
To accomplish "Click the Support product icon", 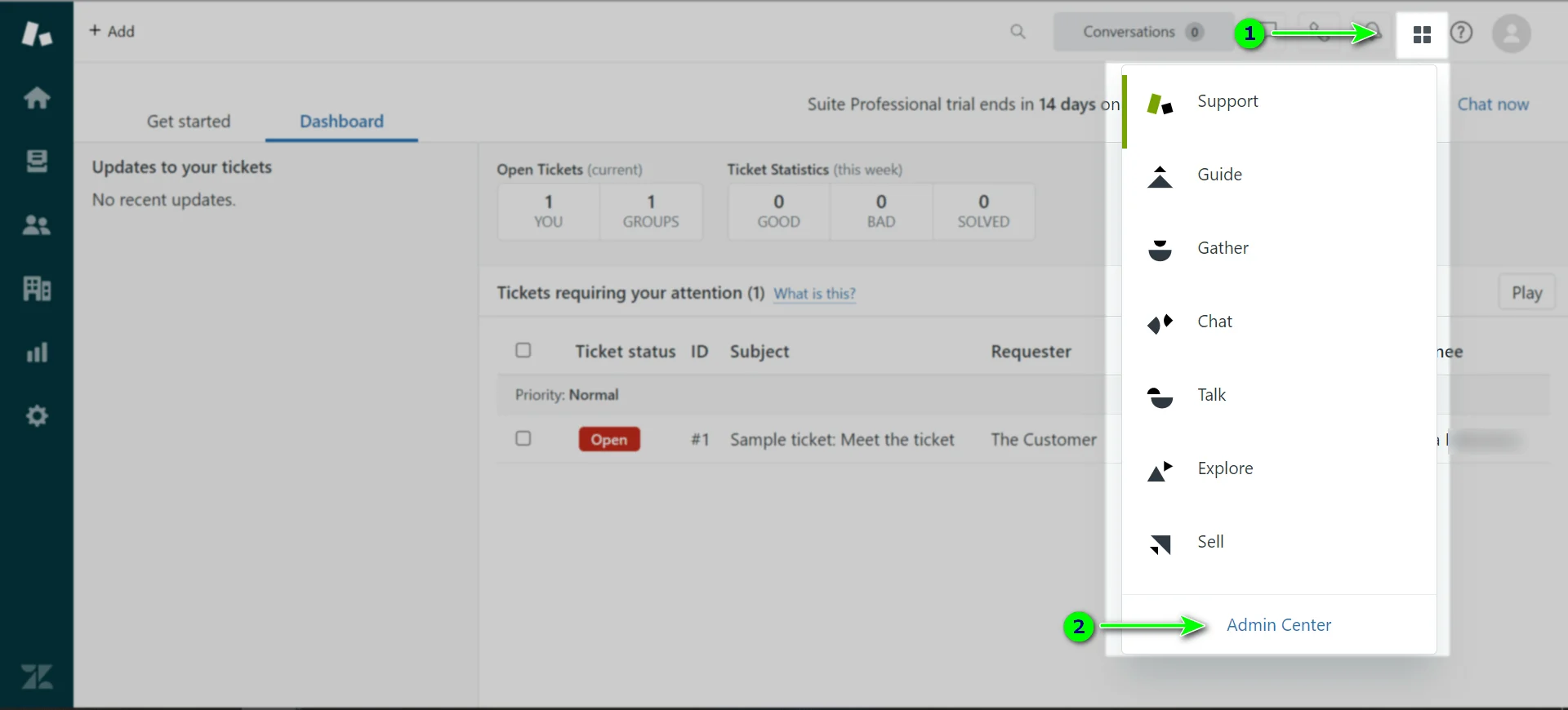I will coord(1160,104).
